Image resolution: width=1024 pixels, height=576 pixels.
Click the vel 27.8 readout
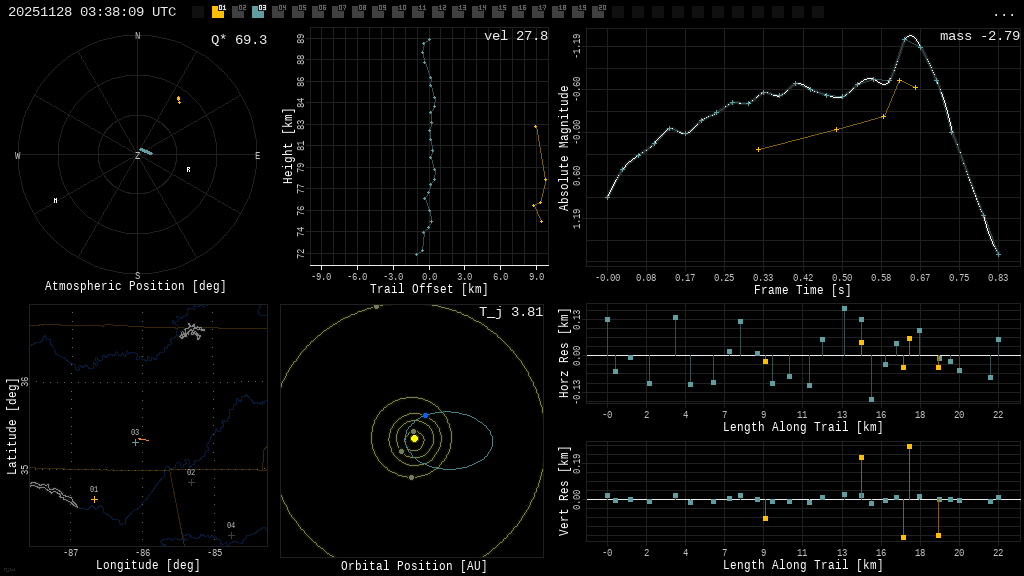coord(515,37)
